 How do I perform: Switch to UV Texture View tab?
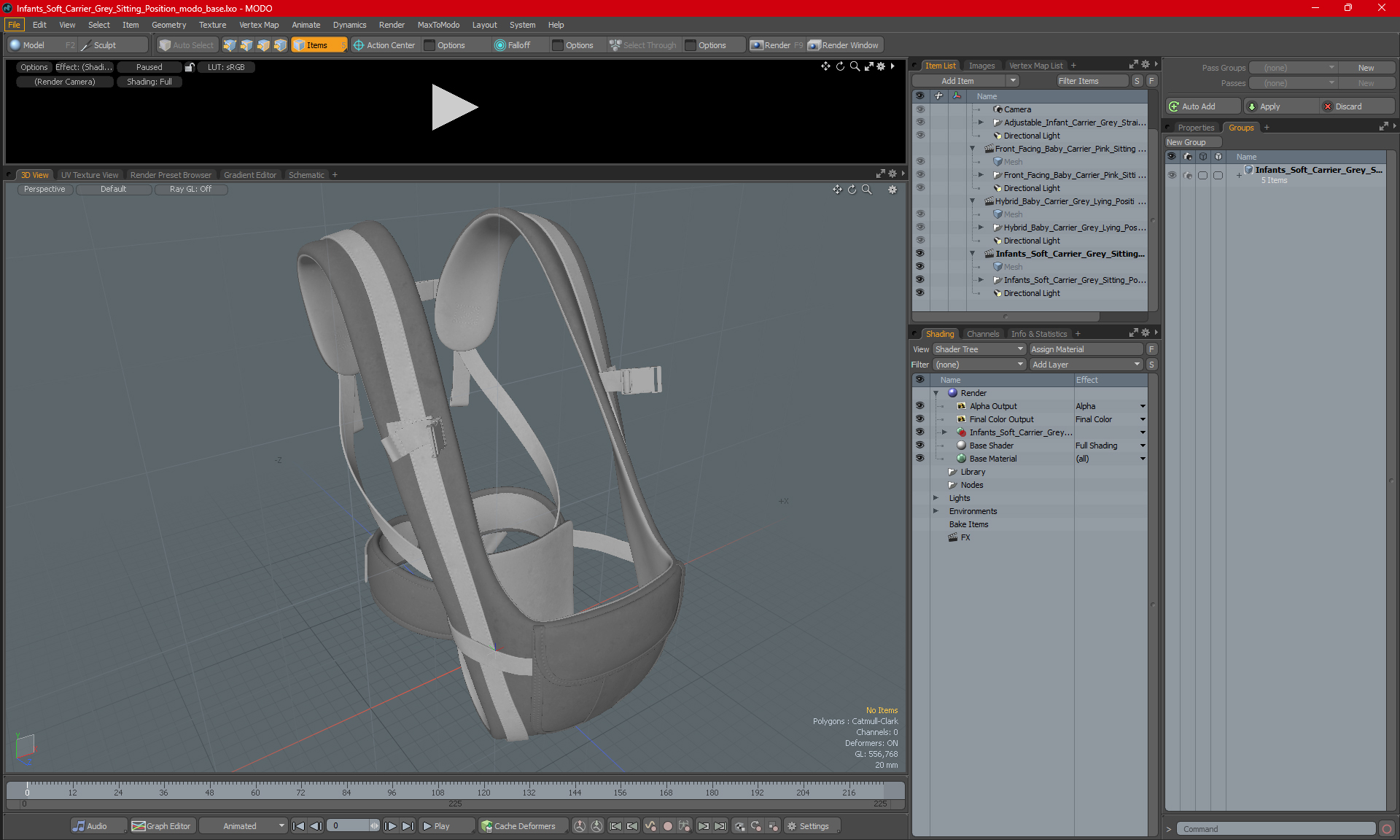pyautogui.click(x=89, y=175)
